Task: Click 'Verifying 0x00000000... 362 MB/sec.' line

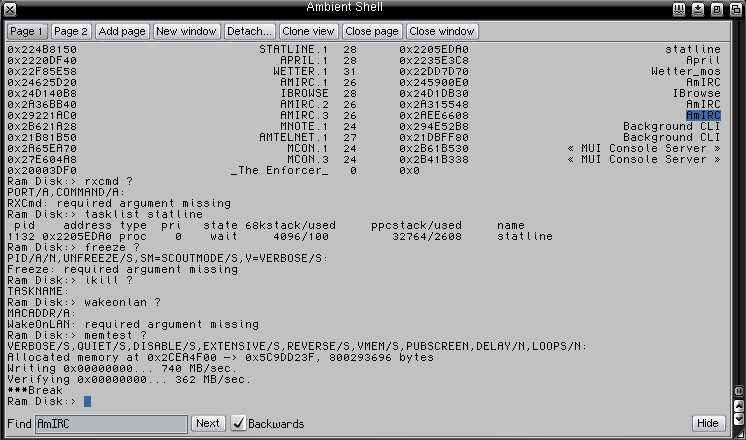Action: 129,379
